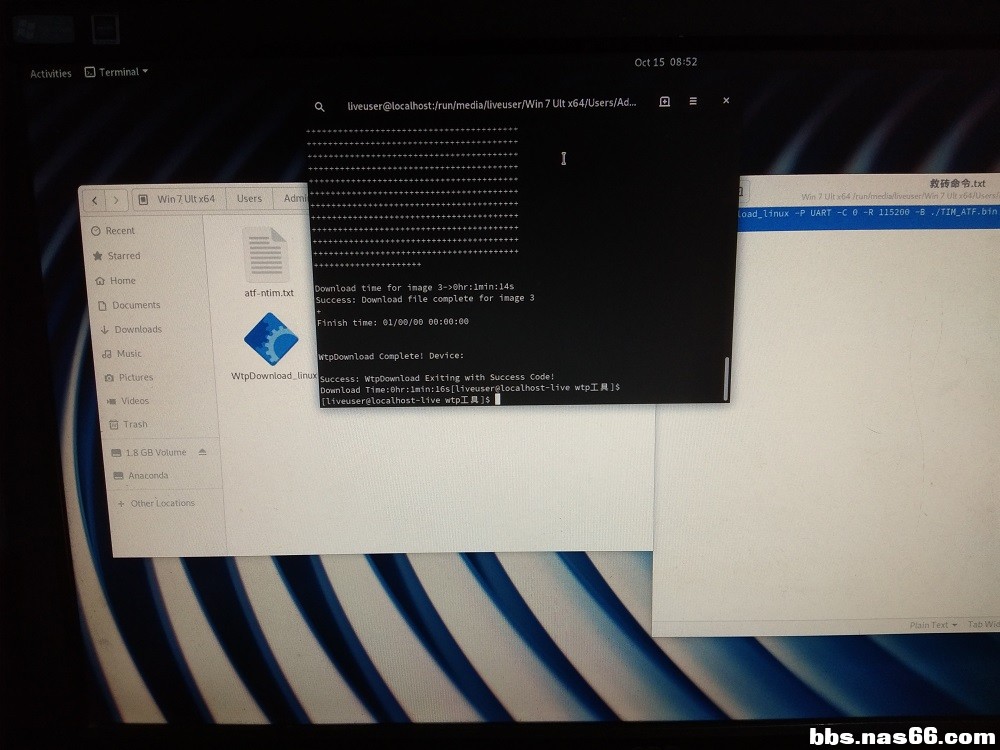Open the terminal hamburger menu
The image size is (1000, 750).
tap(693, 101)
